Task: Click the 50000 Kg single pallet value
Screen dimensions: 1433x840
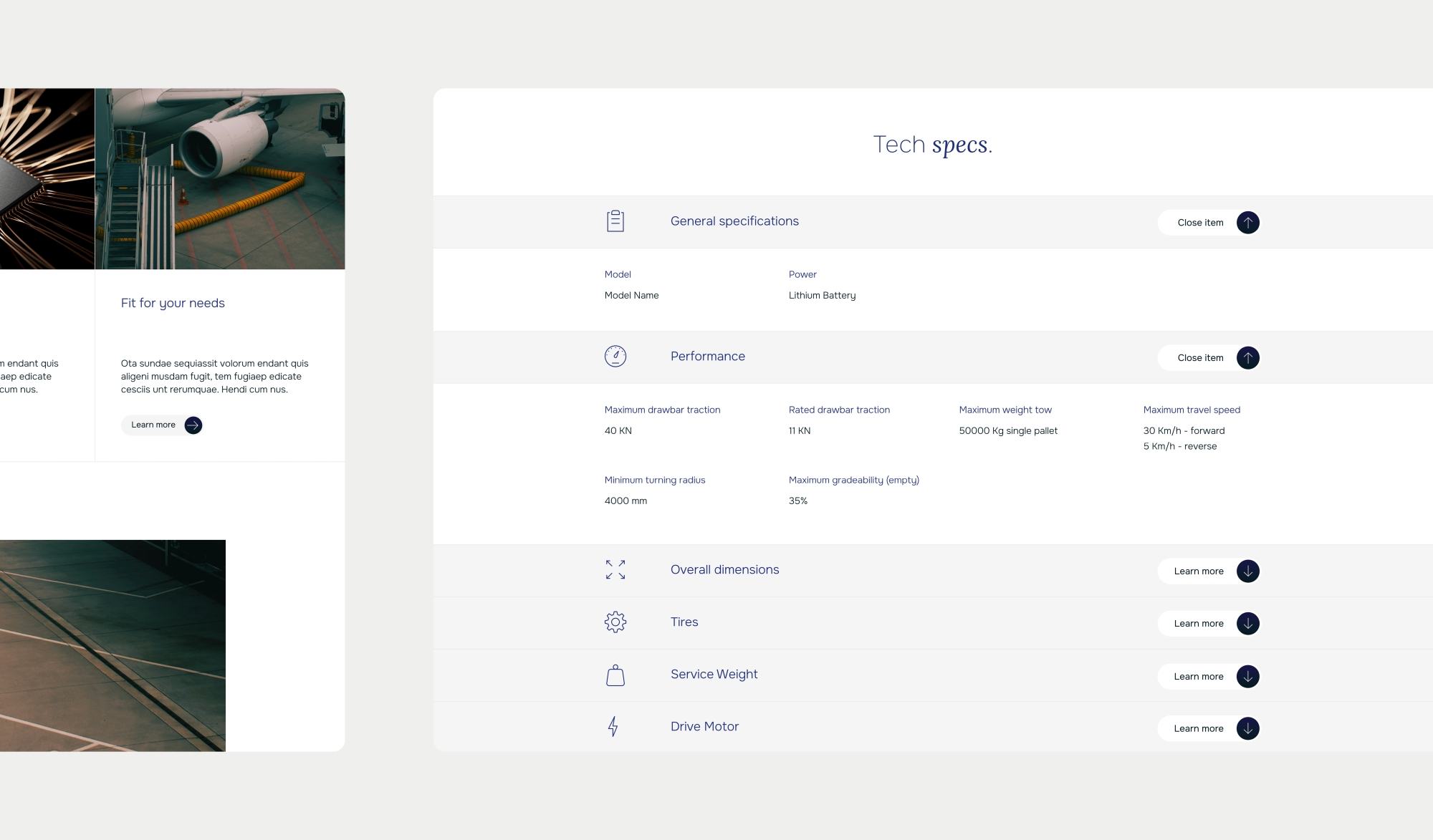Action: [1008, 430]
